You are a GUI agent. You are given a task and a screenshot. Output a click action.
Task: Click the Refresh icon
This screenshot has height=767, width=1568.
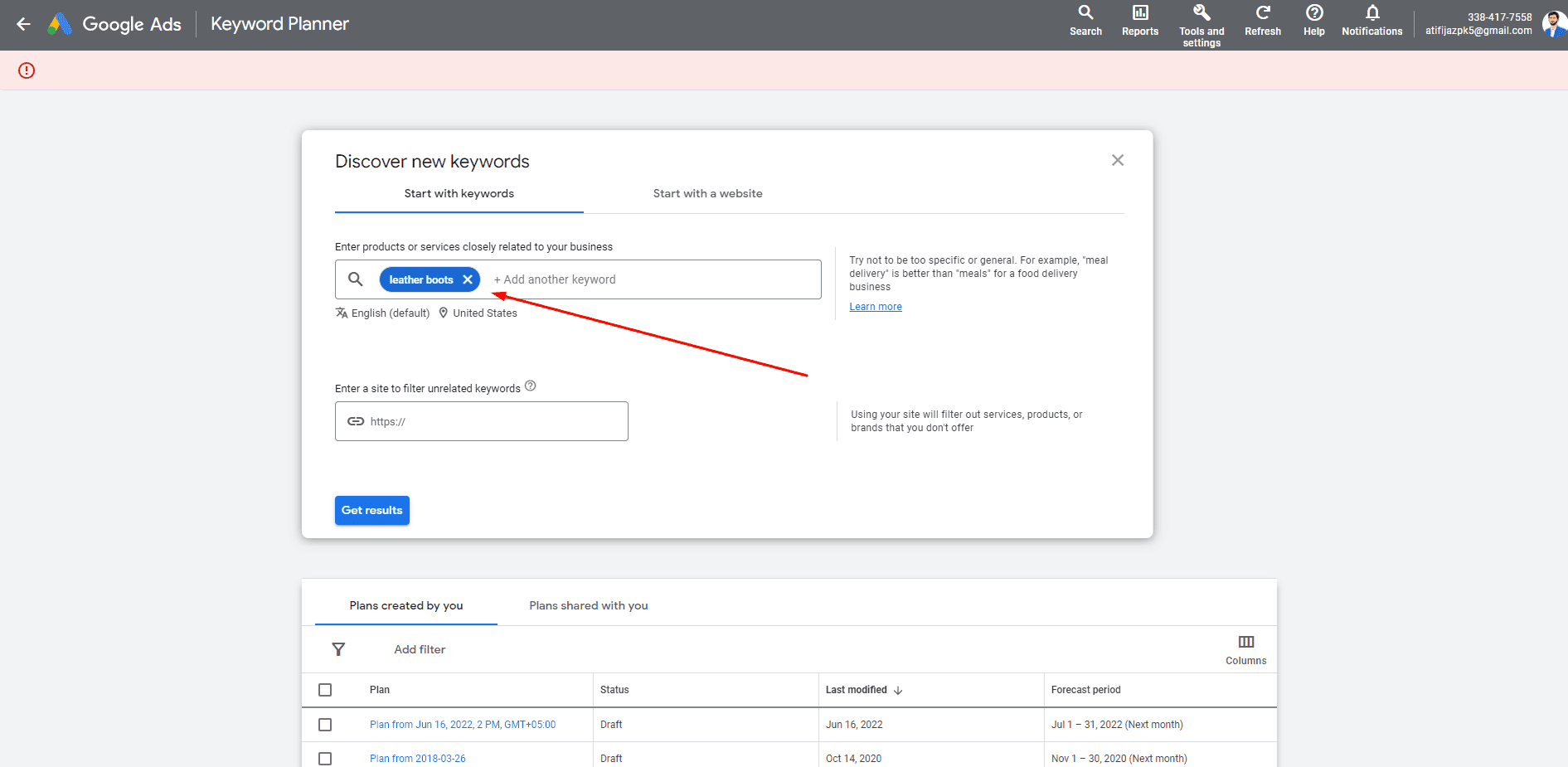tap(1262, 21)
